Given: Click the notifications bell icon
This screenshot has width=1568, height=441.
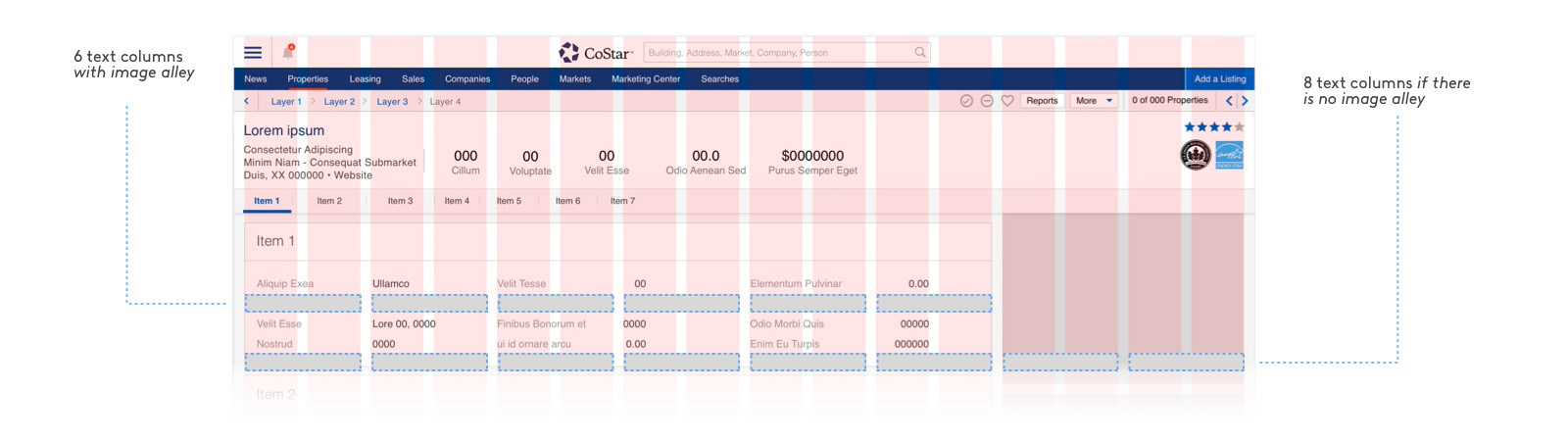Looking at the screenshot, I should pyautogui.click(x=288, y=52).
